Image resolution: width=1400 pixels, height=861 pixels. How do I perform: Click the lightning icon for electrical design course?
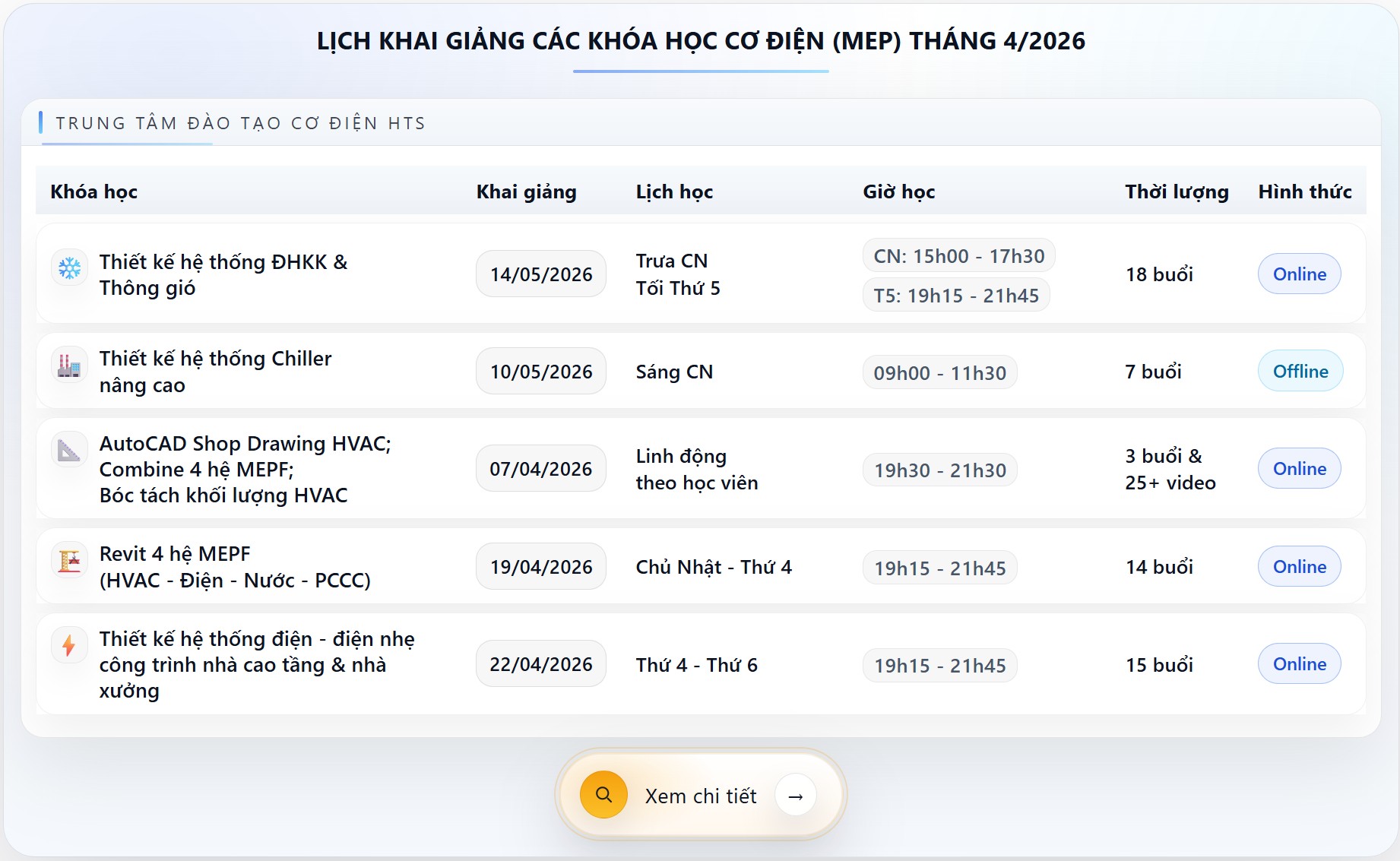[69, 645]
